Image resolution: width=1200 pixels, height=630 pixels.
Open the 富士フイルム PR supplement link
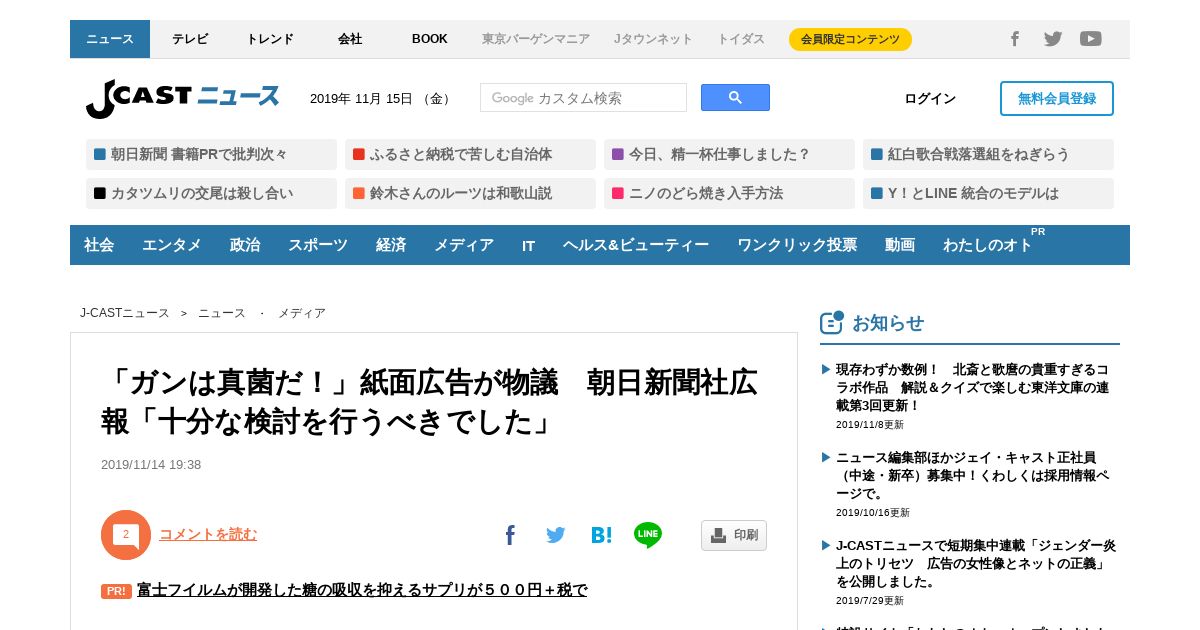[x=362, y=590]
